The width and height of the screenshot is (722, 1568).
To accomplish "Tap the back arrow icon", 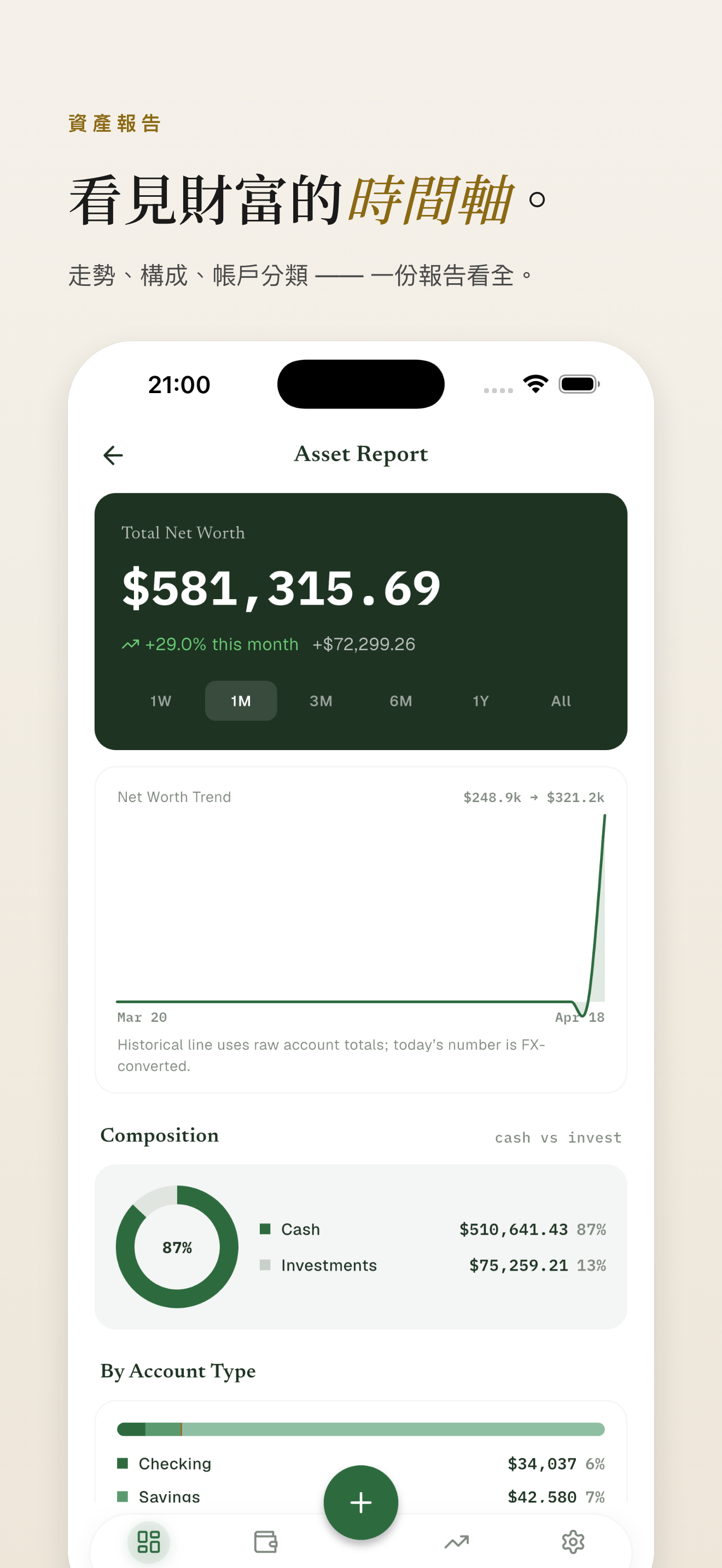I will [113, 455].
